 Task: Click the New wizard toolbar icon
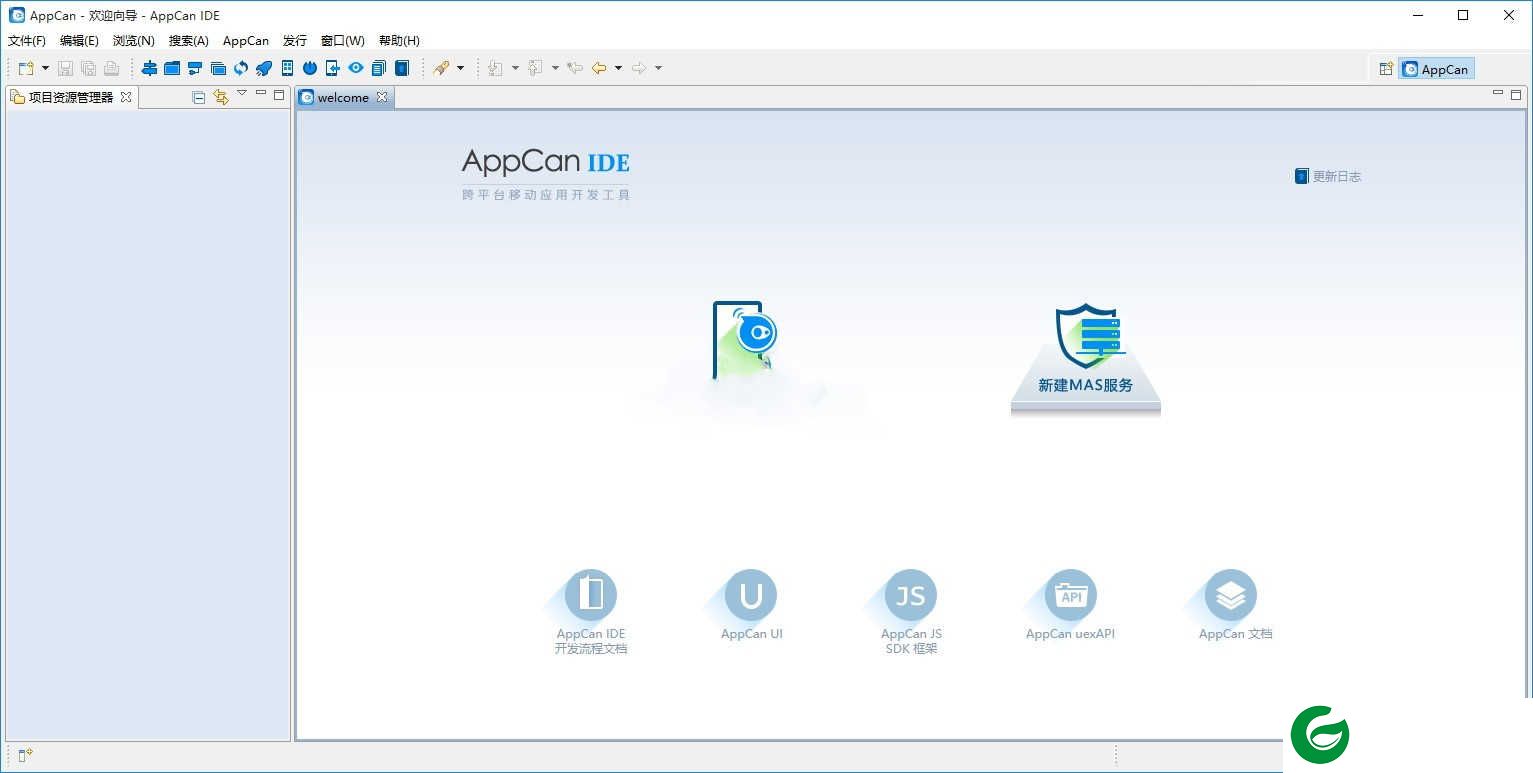click(26, 68)
